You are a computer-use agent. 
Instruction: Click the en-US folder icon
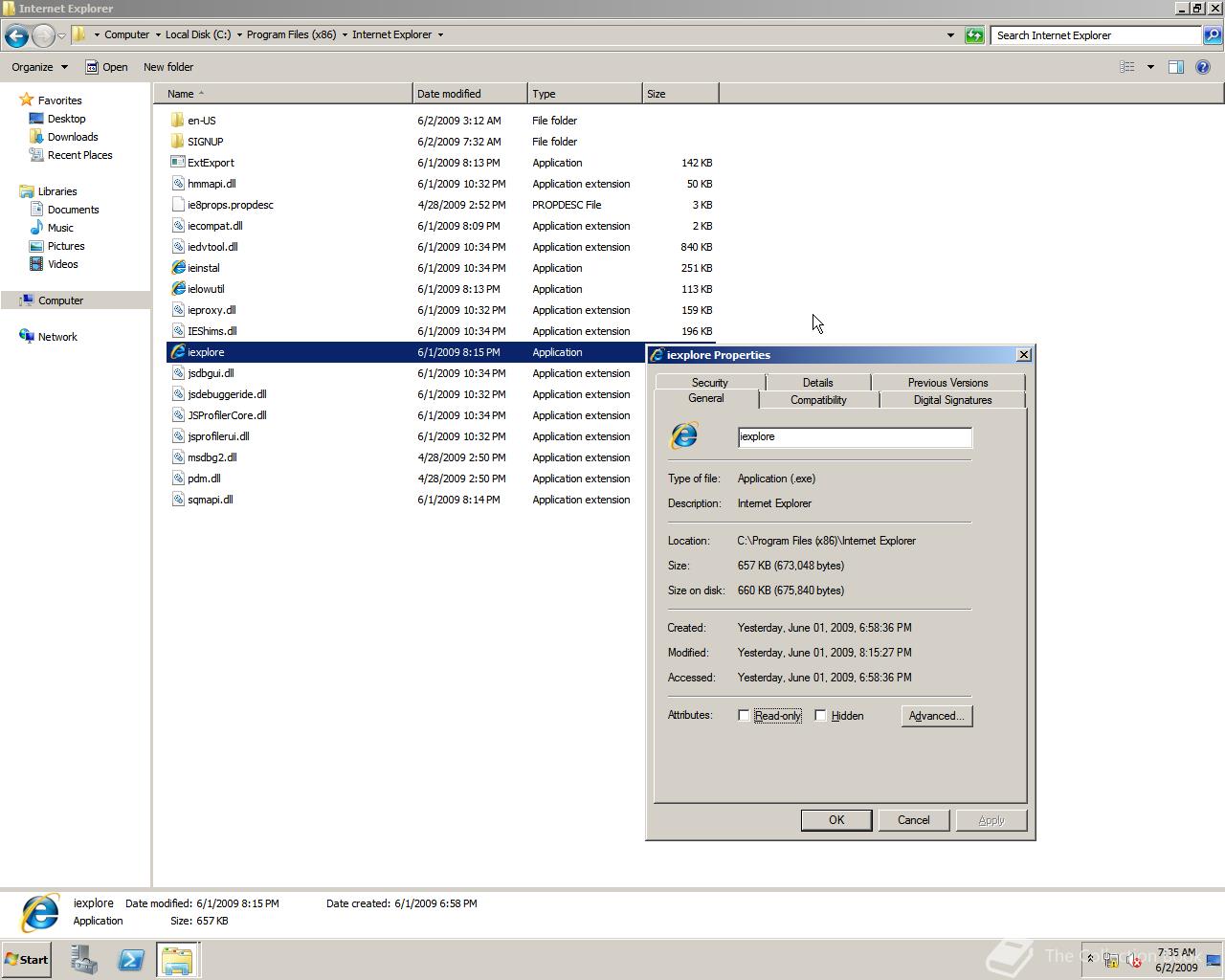177,121
